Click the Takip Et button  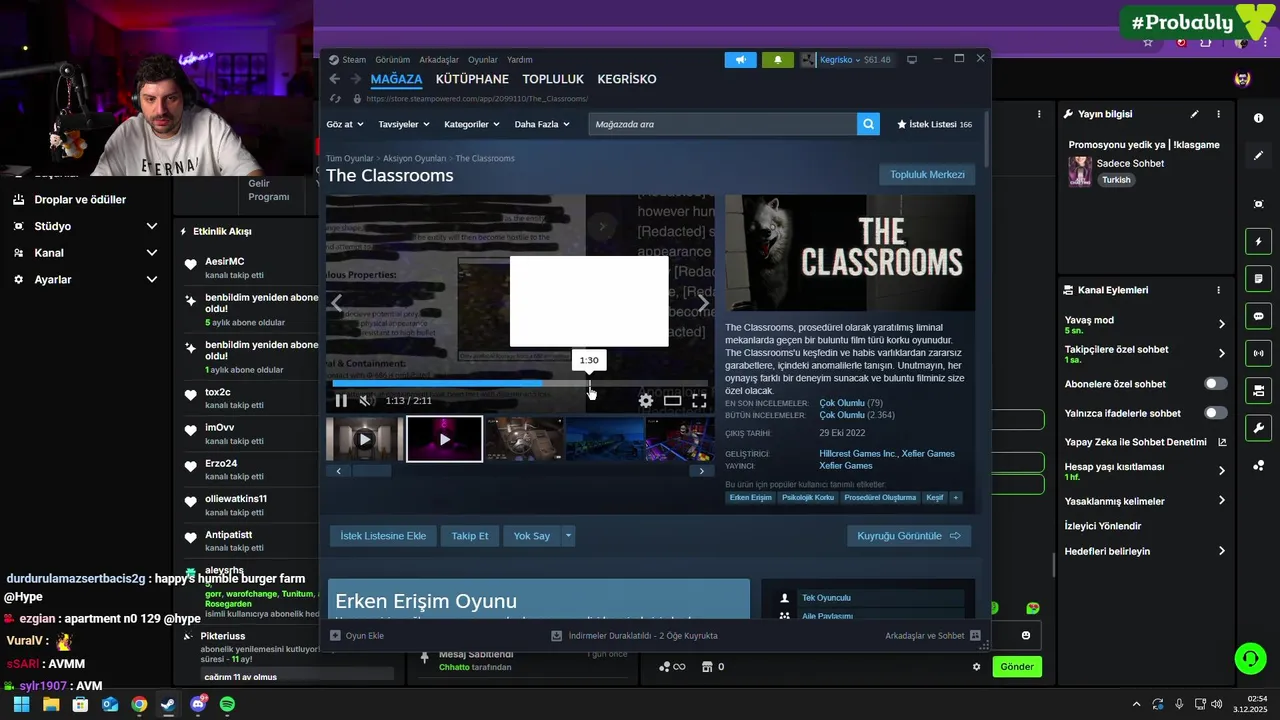[470, 536]
